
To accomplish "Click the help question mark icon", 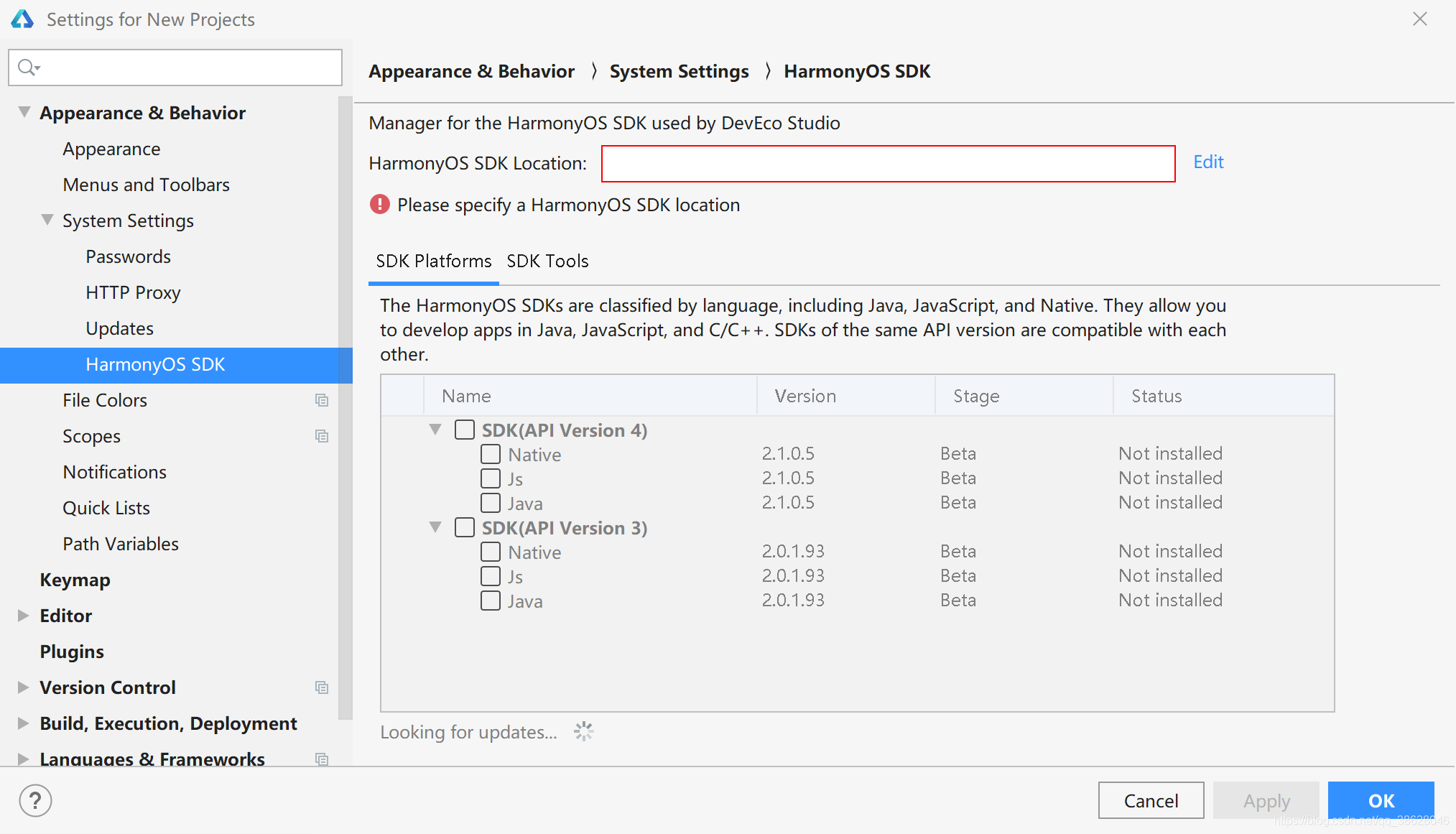I will (x=35, y=800).
